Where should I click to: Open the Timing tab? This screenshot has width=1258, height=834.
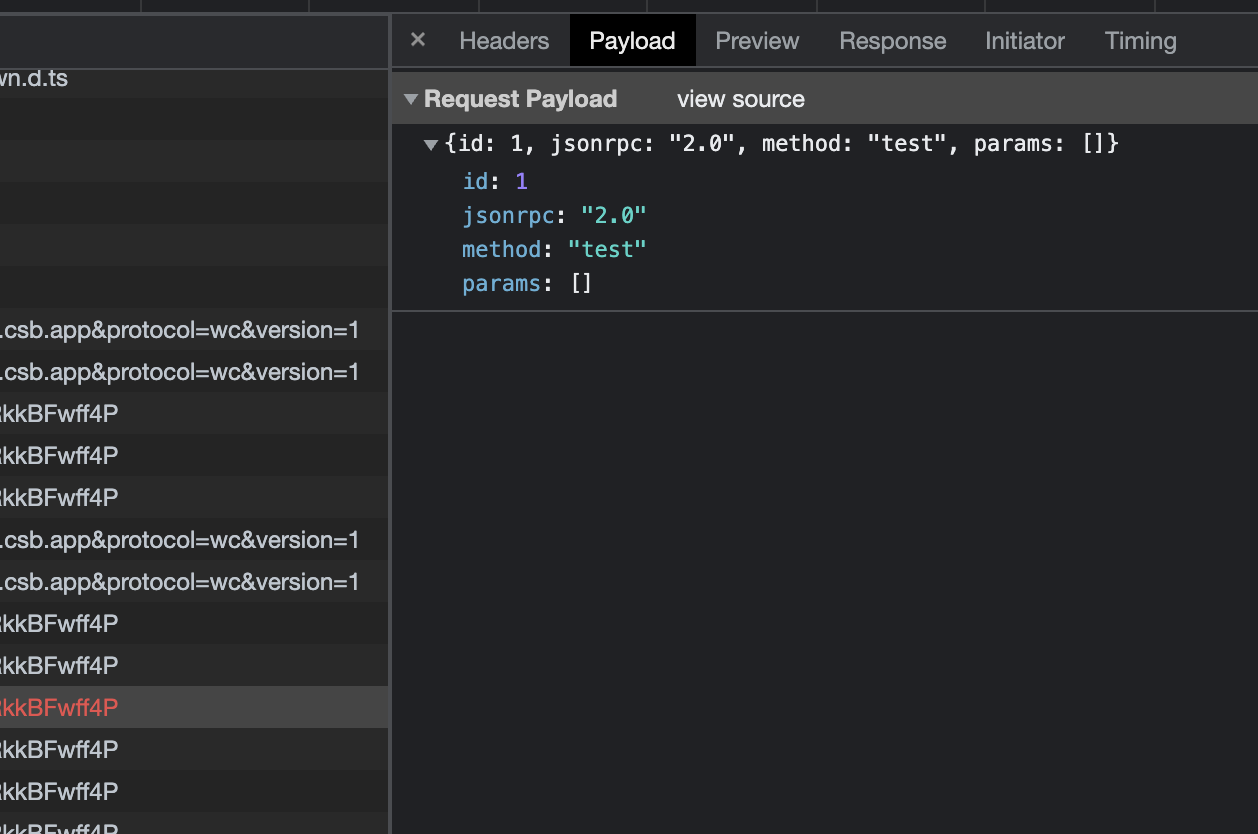(x=1140, y=41)
